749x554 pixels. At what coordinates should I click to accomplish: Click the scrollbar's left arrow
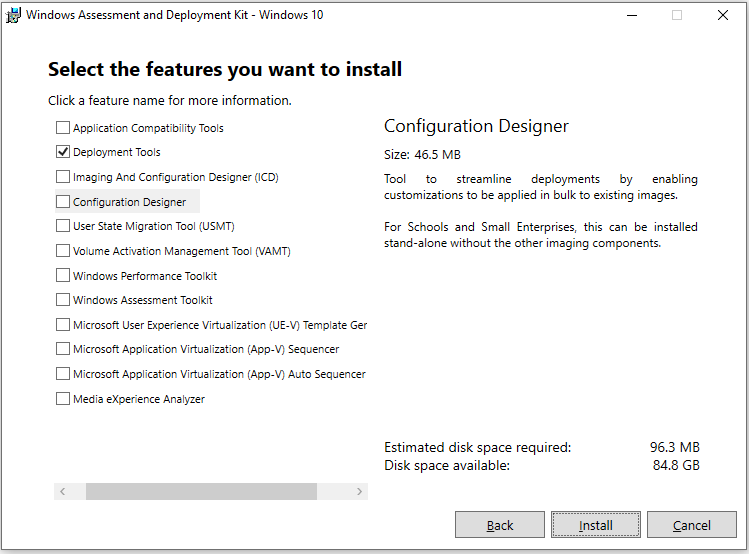(x=63, y=491)
